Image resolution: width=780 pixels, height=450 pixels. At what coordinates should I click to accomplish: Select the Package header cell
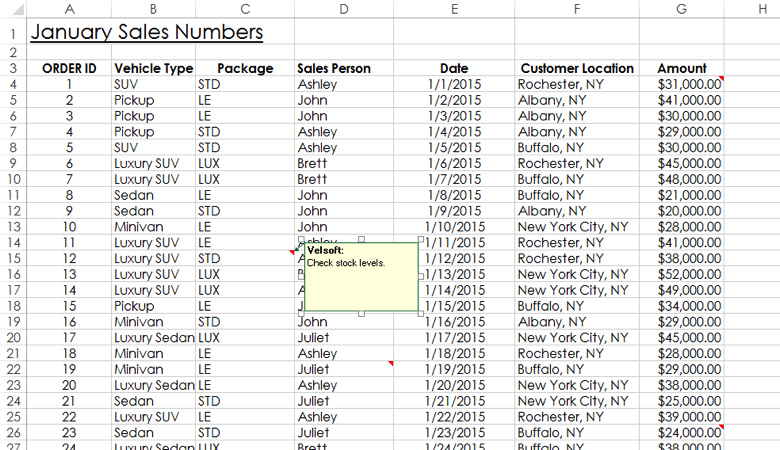[x=245, y=69]
